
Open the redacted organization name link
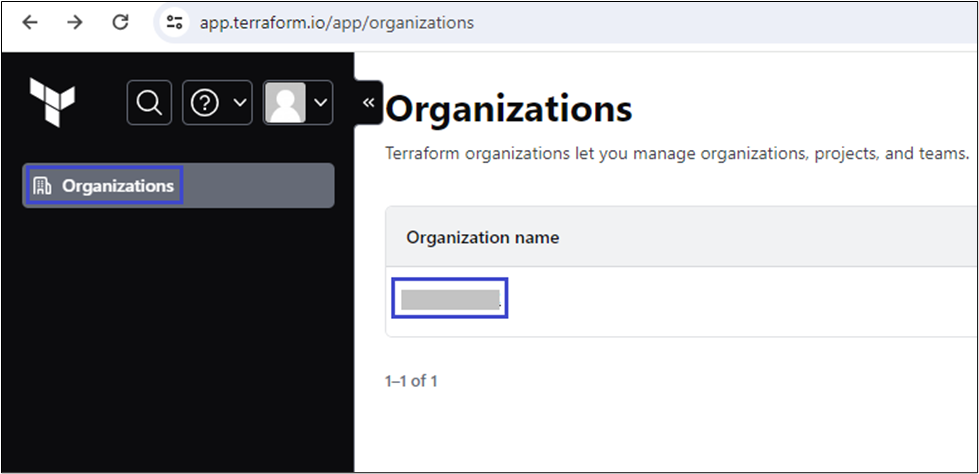(x=450, y=299)
